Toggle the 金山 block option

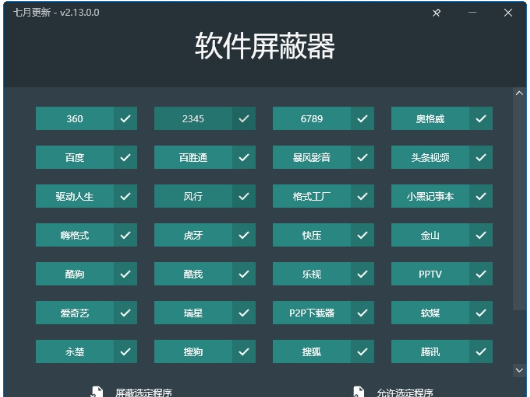point(442,235)
